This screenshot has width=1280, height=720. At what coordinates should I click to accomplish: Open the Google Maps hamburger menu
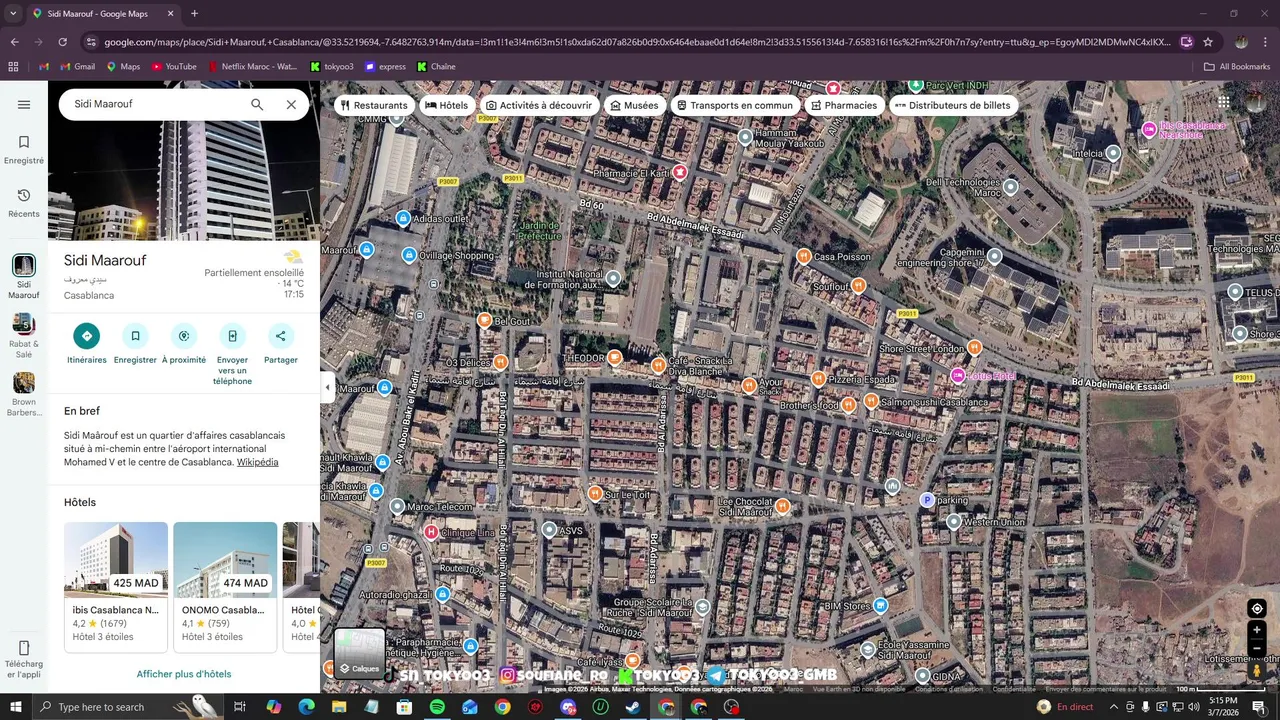24,104
